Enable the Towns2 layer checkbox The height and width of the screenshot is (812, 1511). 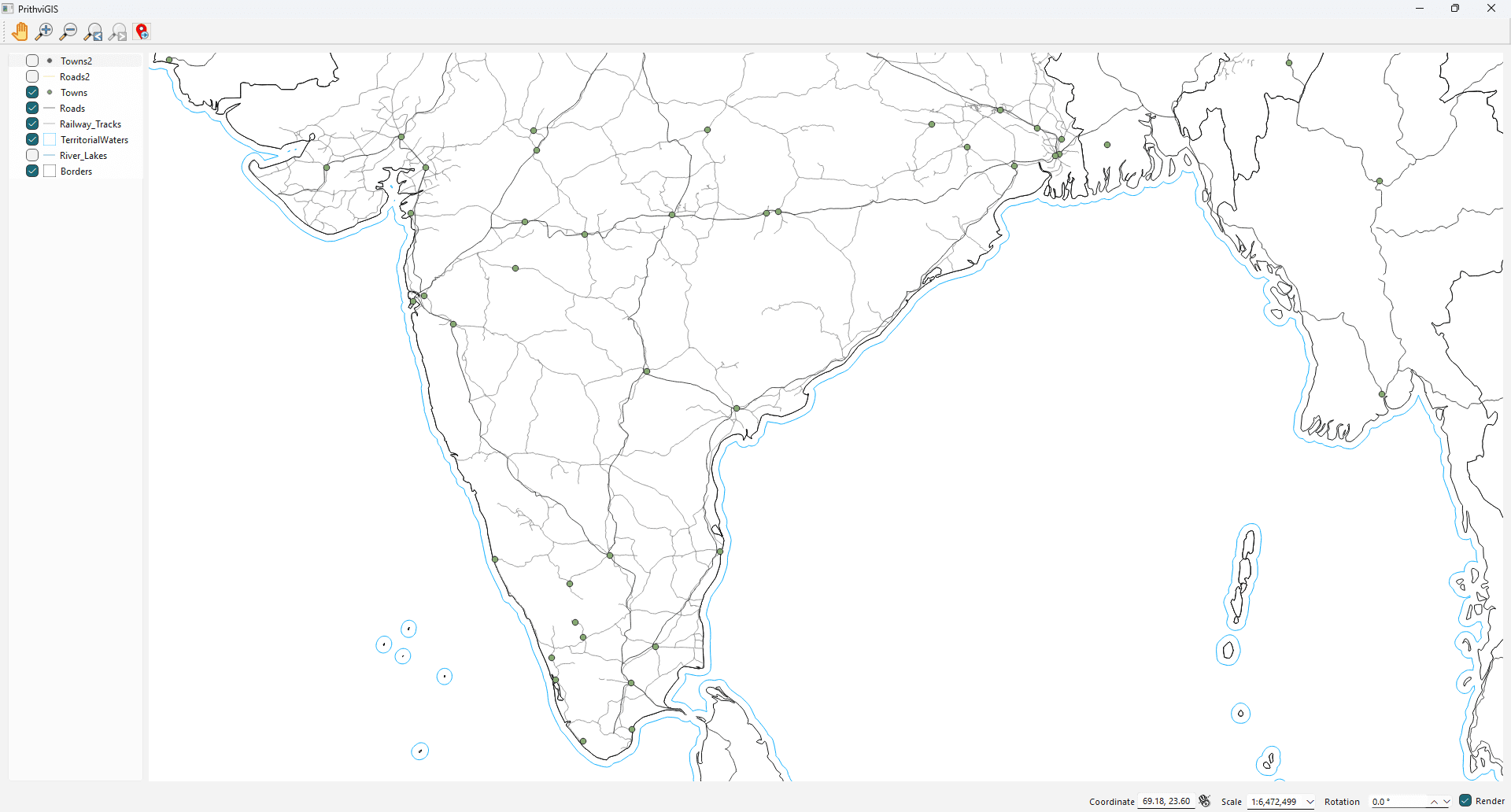point(32,61)
